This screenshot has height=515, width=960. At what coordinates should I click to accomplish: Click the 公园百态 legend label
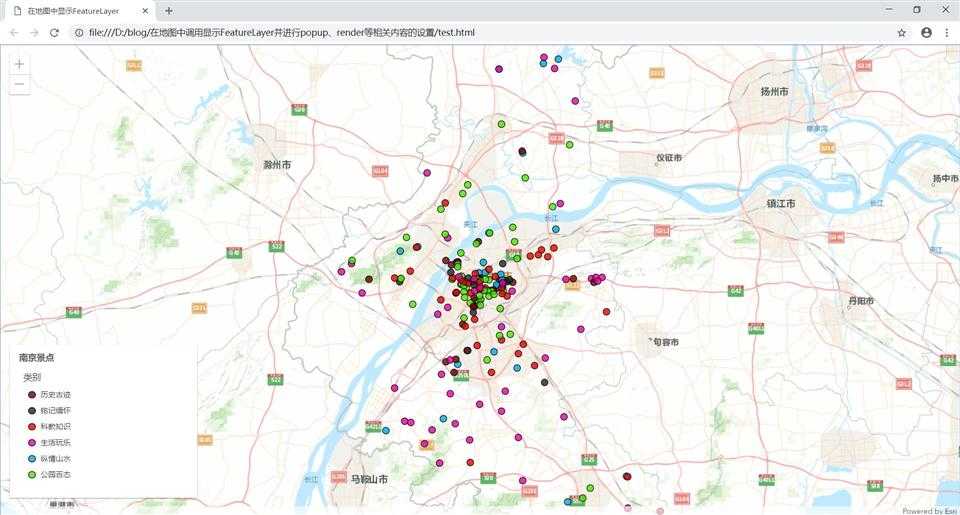56,475
